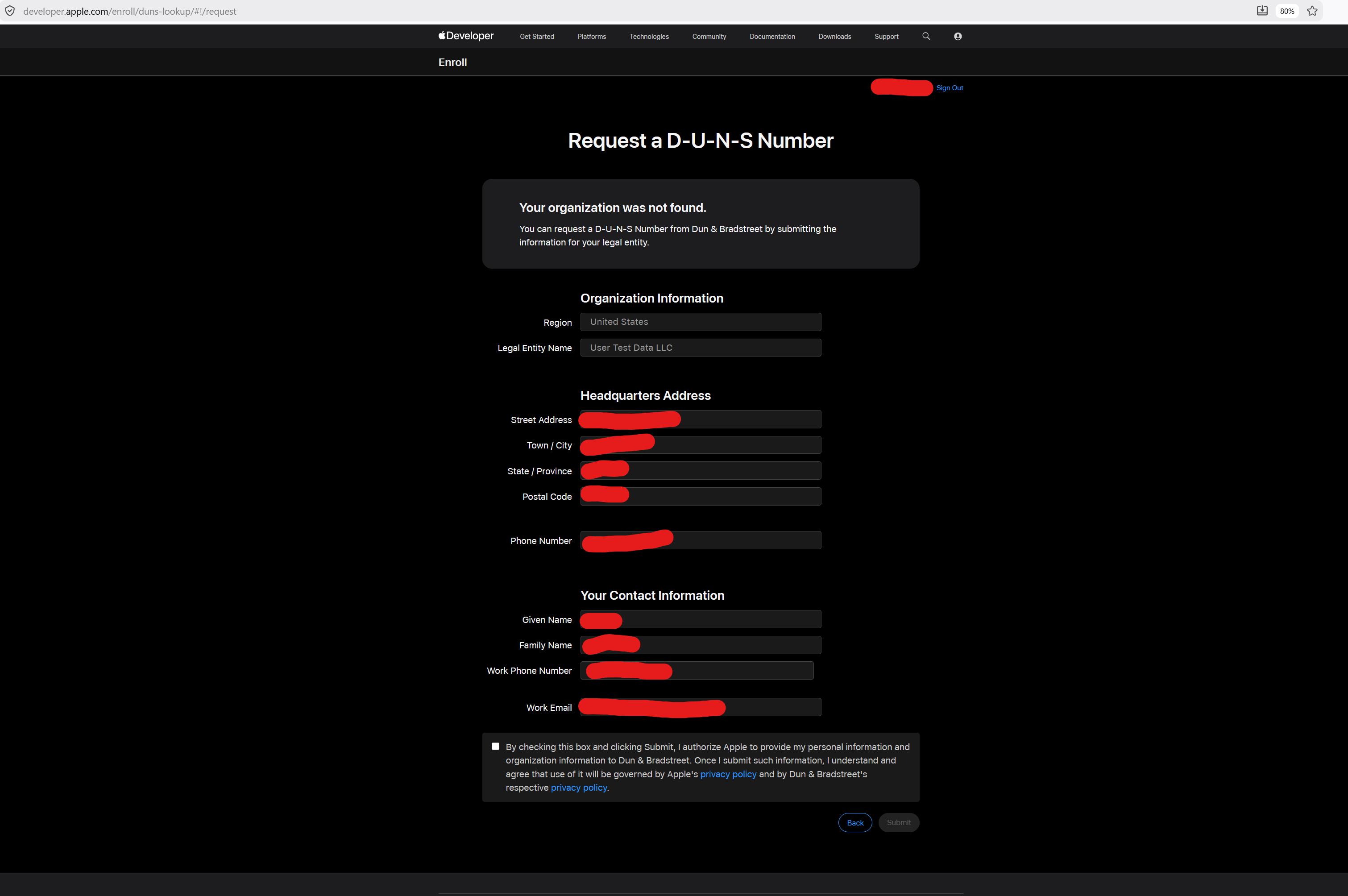Viewport: 1348px width, 896px height.
Task: Click the Enroll heading link
Action: click(452, 62)
